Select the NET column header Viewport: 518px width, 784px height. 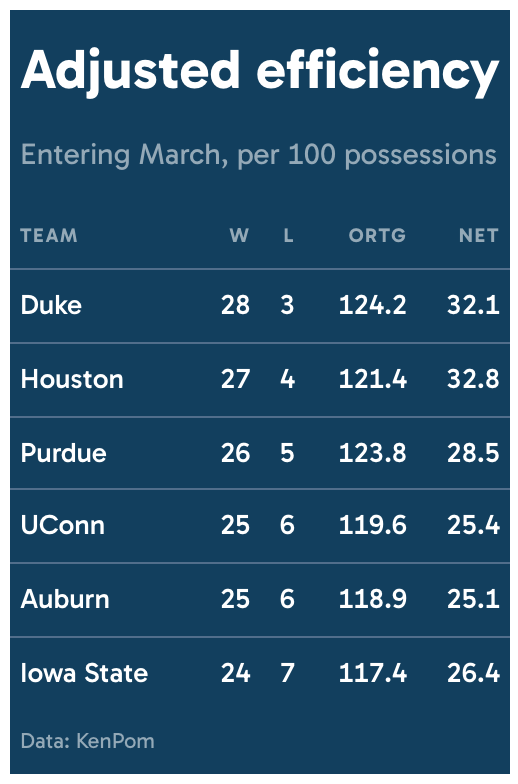coord(479,236)
